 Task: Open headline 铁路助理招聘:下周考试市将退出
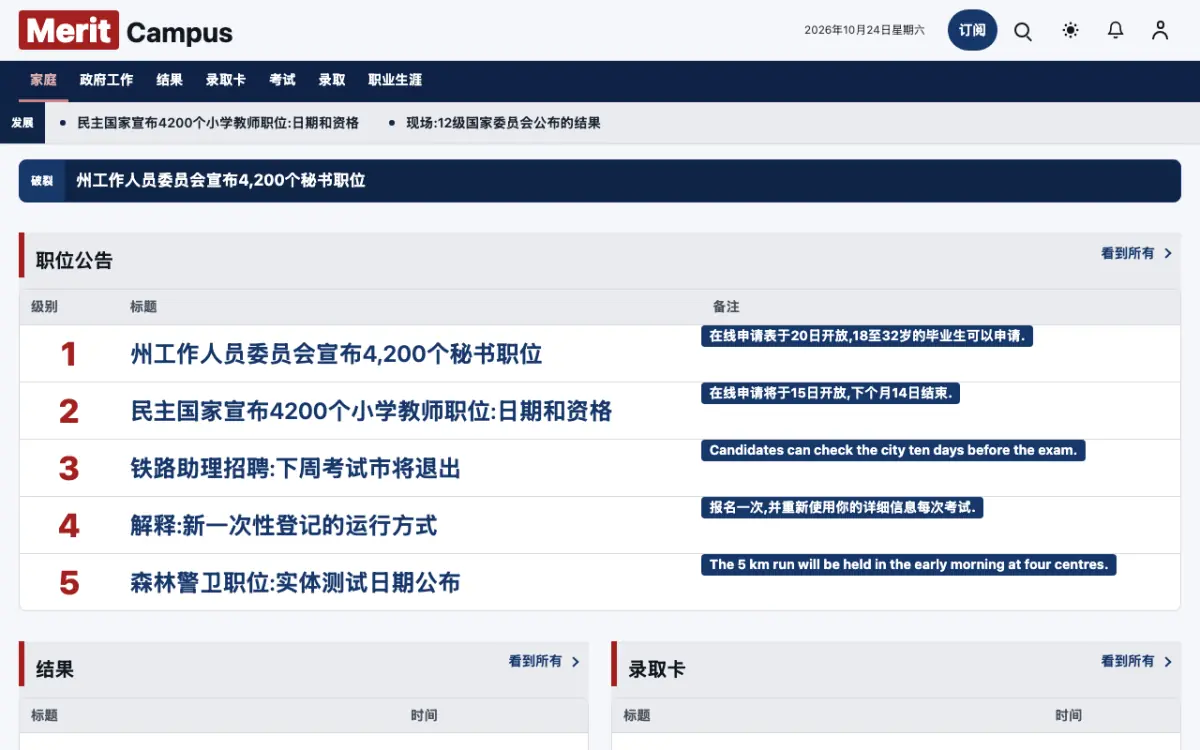[x=295, y=468]
